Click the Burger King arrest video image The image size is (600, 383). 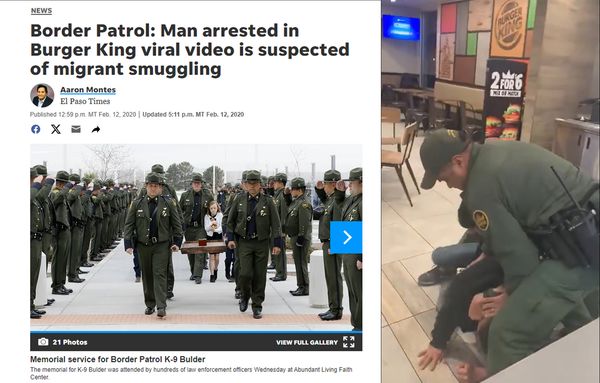[491, 191]
